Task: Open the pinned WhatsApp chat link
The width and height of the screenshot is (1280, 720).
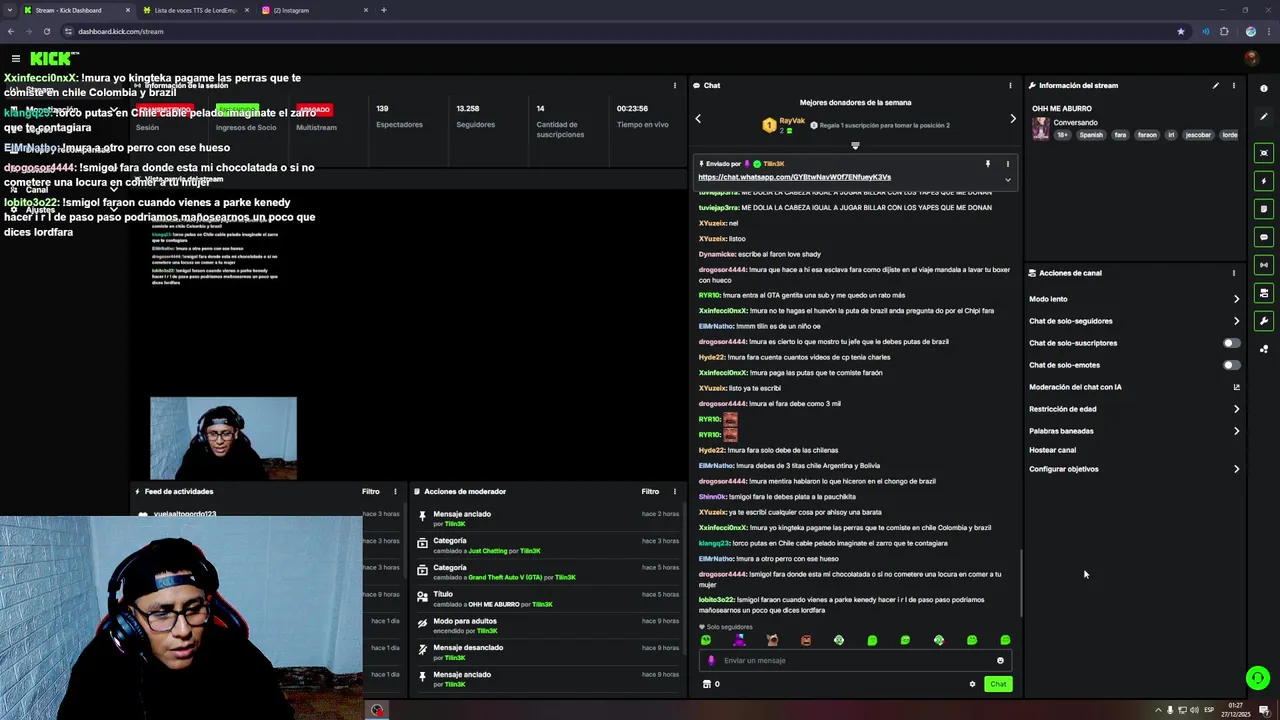Action: pos(794,177)
